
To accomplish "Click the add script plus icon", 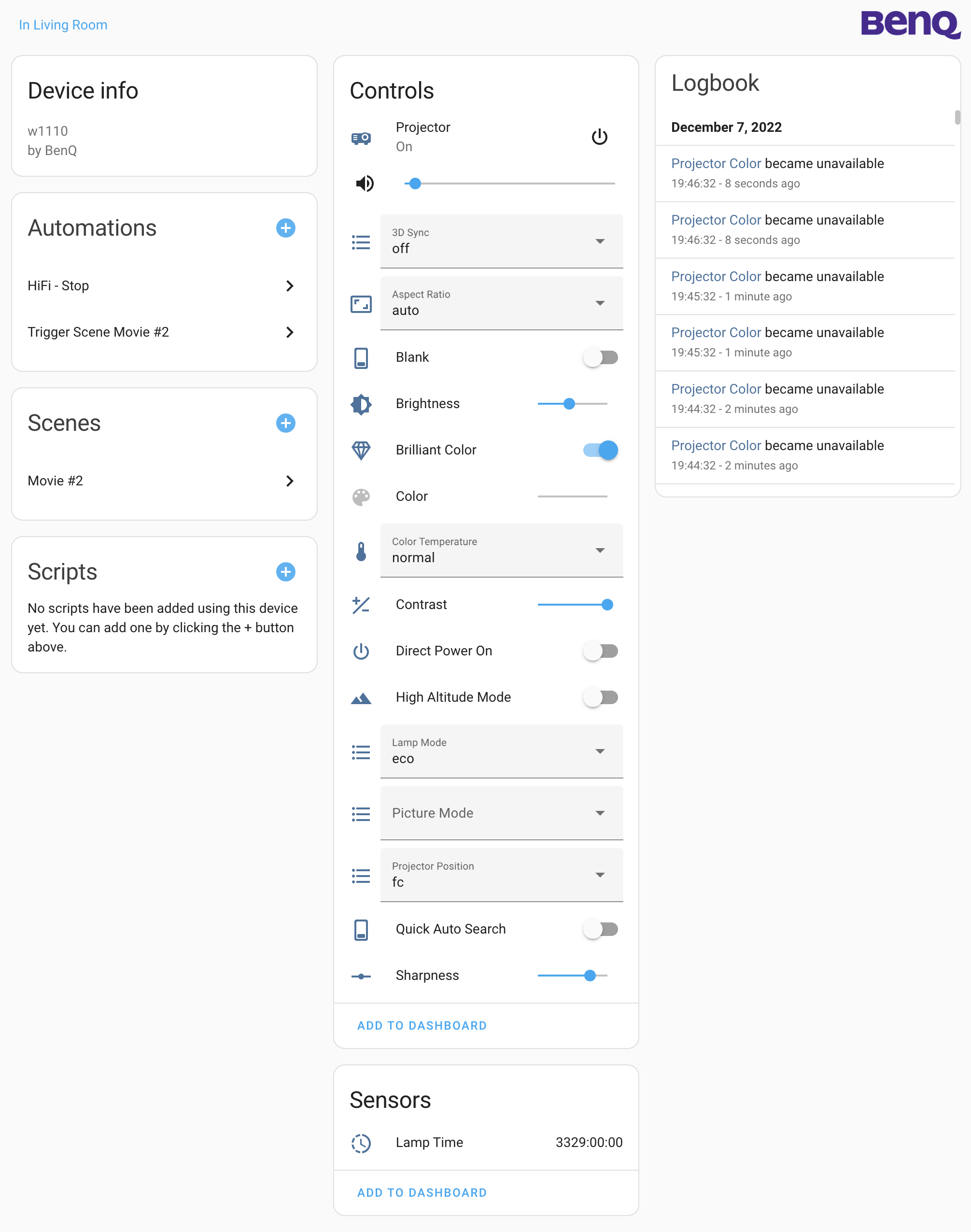I will click(x=285, y=571).
